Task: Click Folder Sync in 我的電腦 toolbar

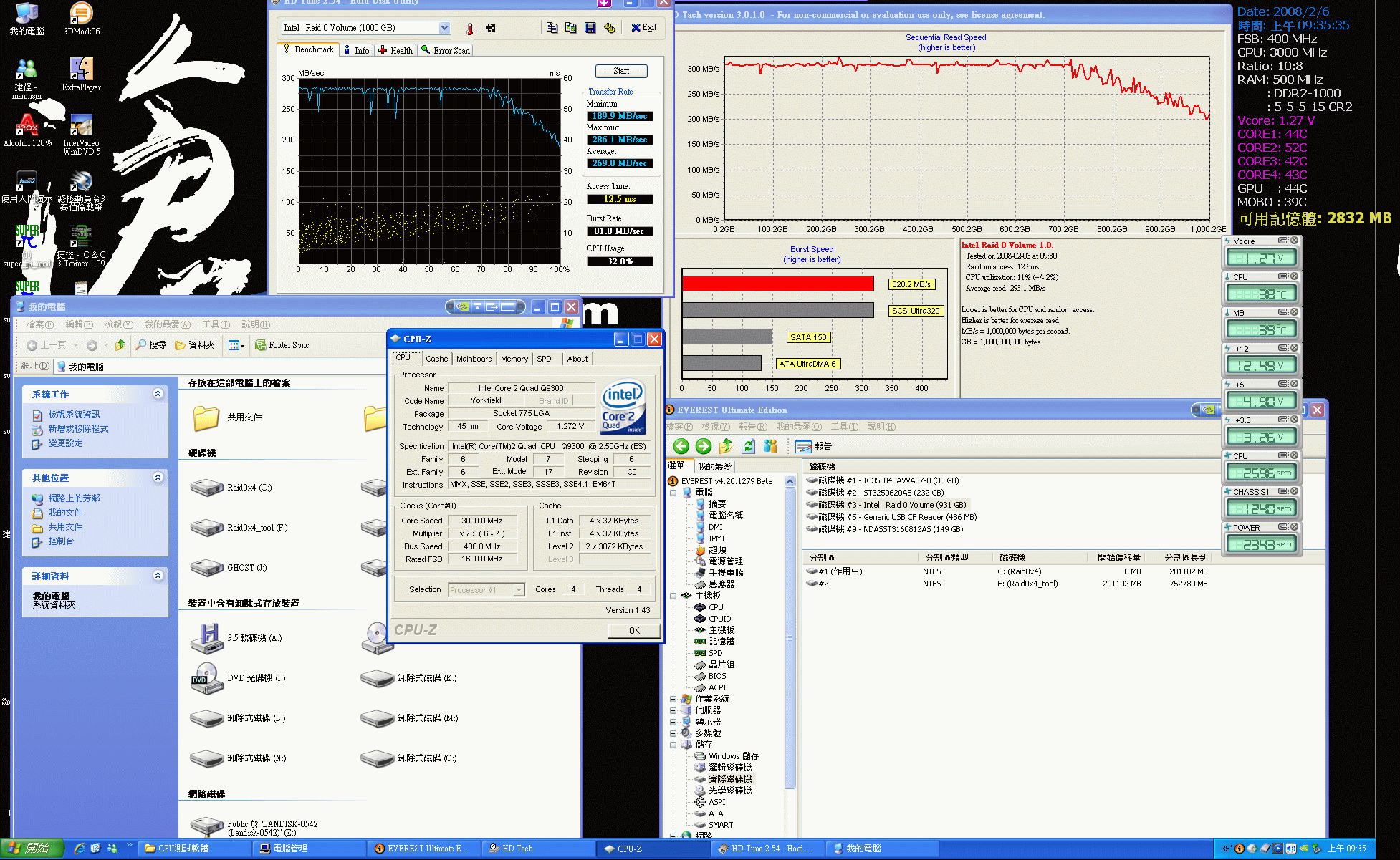Action: [x=282, y=345]
